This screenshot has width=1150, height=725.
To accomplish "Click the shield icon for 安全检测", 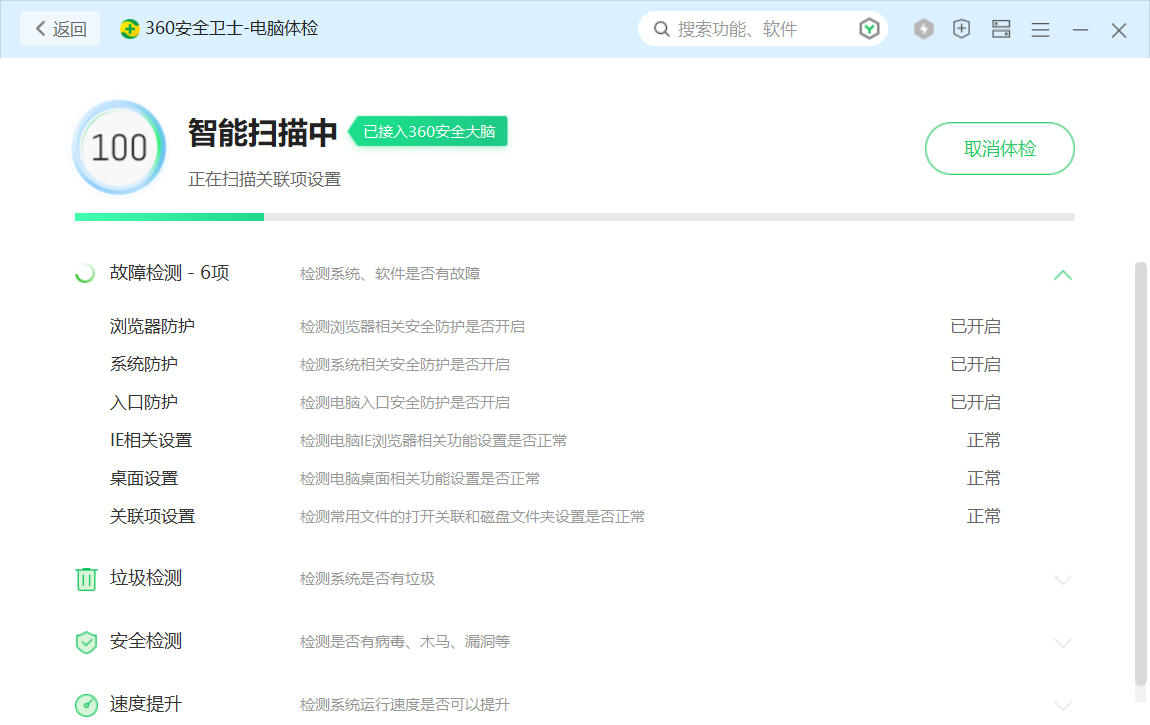I will tap(87, 642).
